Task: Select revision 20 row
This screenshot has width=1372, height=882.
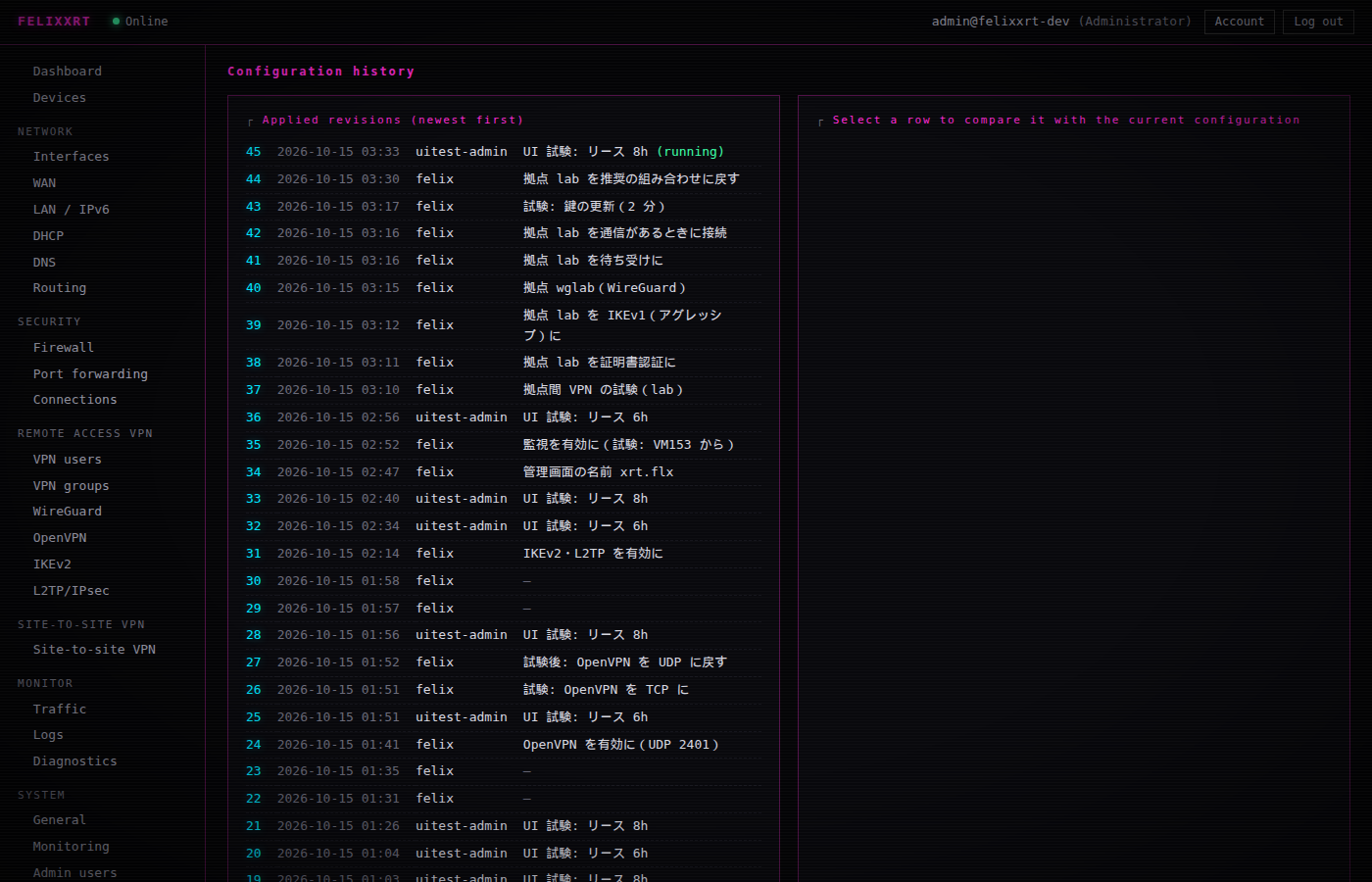Action: tap(503, 854)
